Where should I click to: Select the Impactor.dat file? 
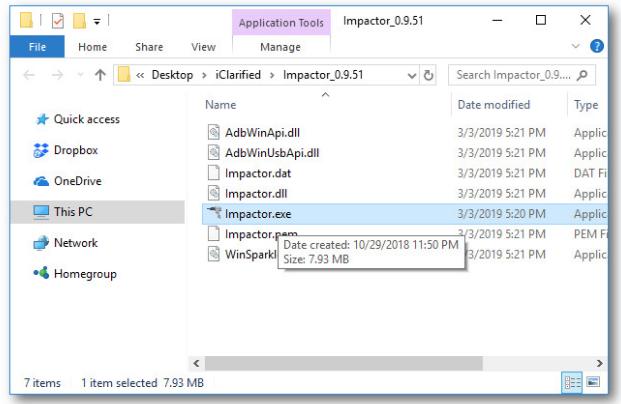(x=258, y=173)
